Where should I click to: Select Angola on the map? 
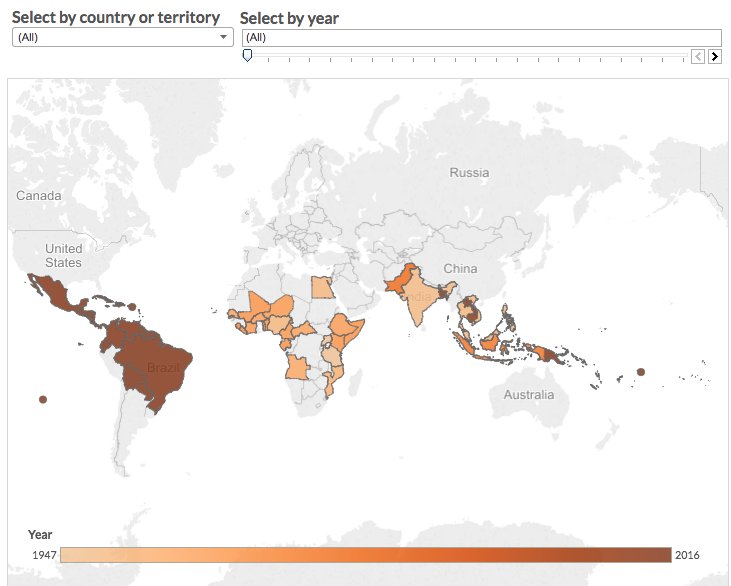[297, 367]
